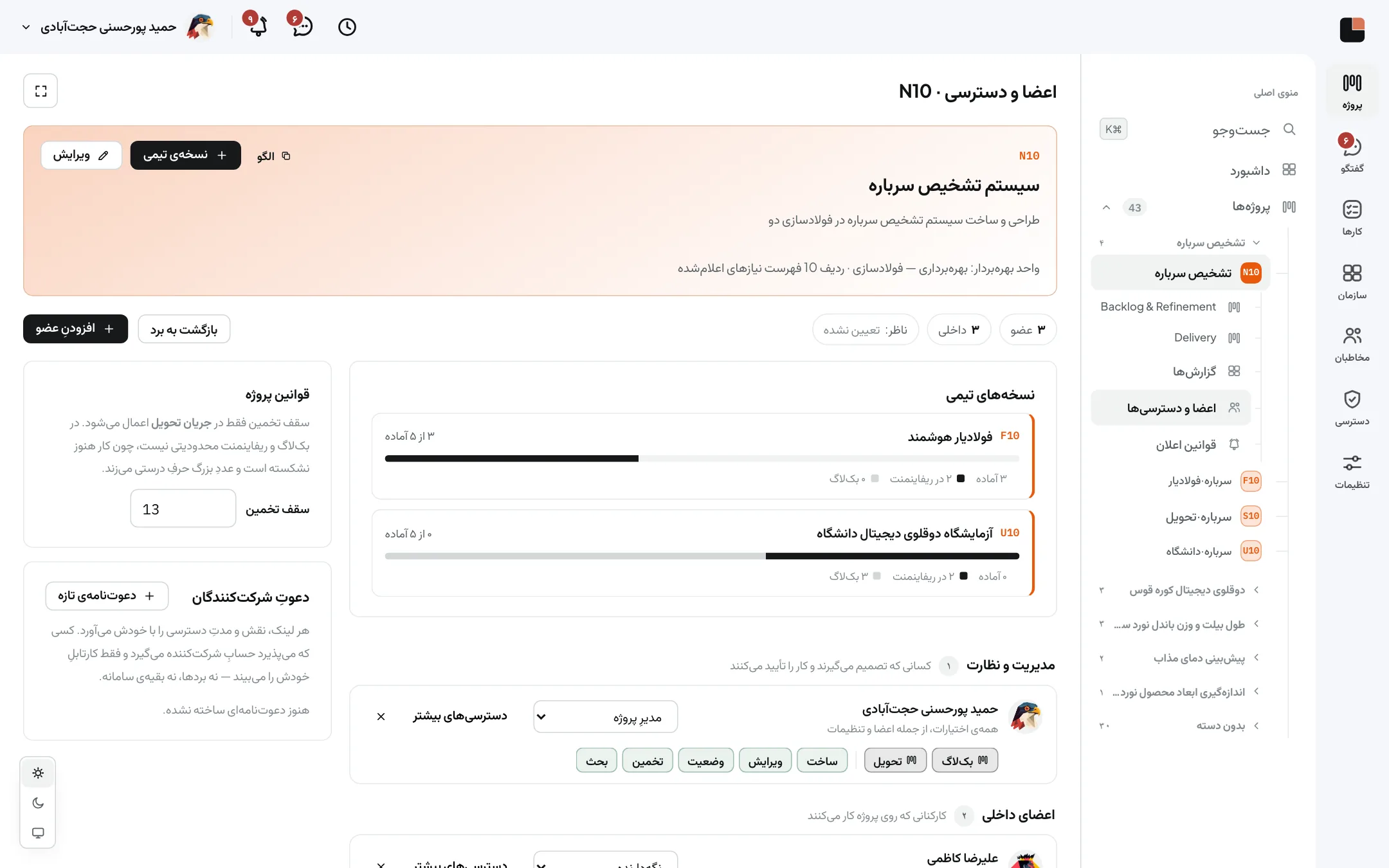Open the مدیر پروژه role dropdown
This screenshot has height=868, width=1389.
(606, 717)
